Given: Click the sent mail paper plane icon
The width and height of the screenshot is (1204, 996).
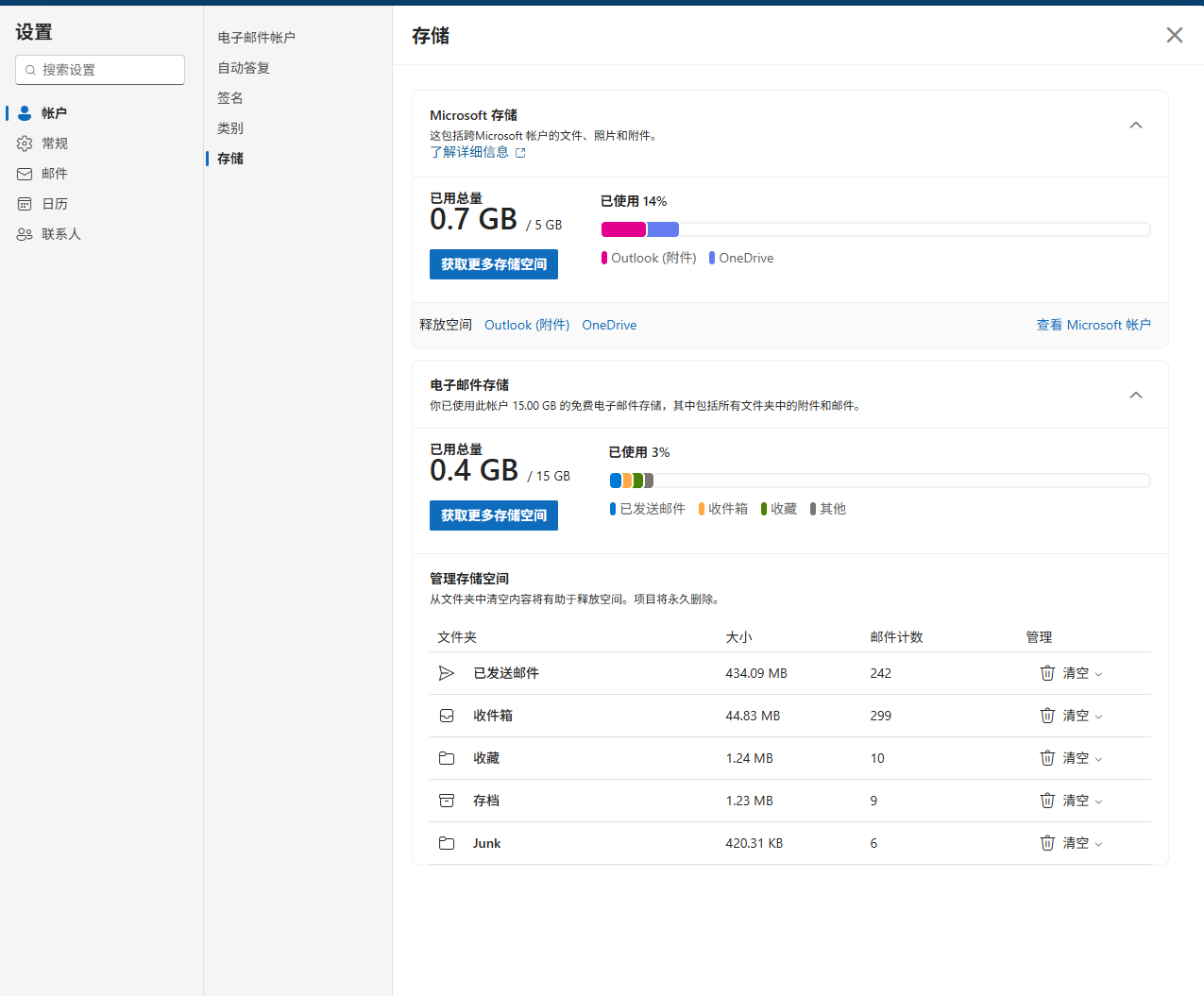Looking at the screenshot, I should click(447, 673).
